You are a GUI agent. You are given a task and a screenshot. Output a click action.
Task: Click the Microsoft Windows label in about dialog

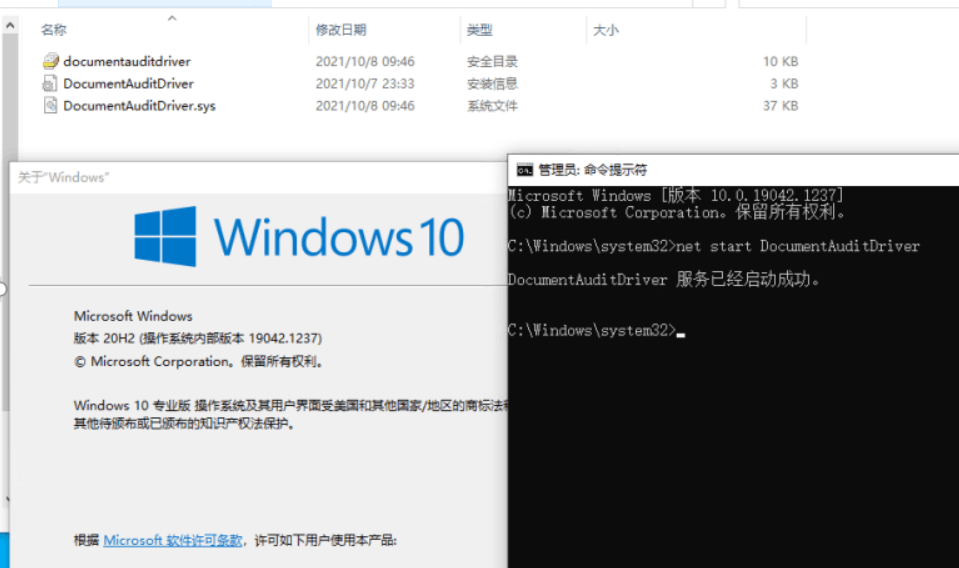coord(133,316)
